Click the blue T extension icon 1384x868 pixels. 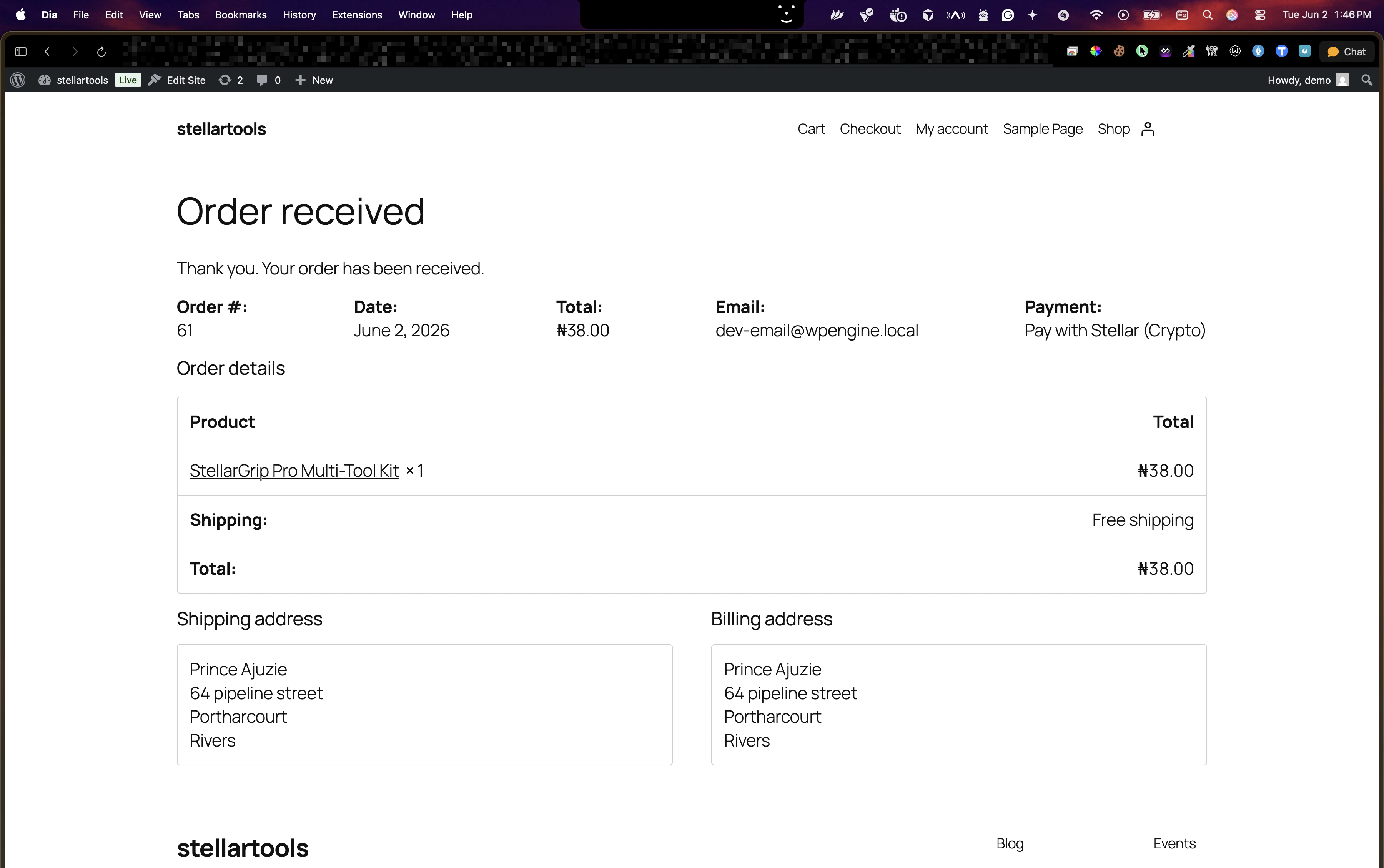1281,51
